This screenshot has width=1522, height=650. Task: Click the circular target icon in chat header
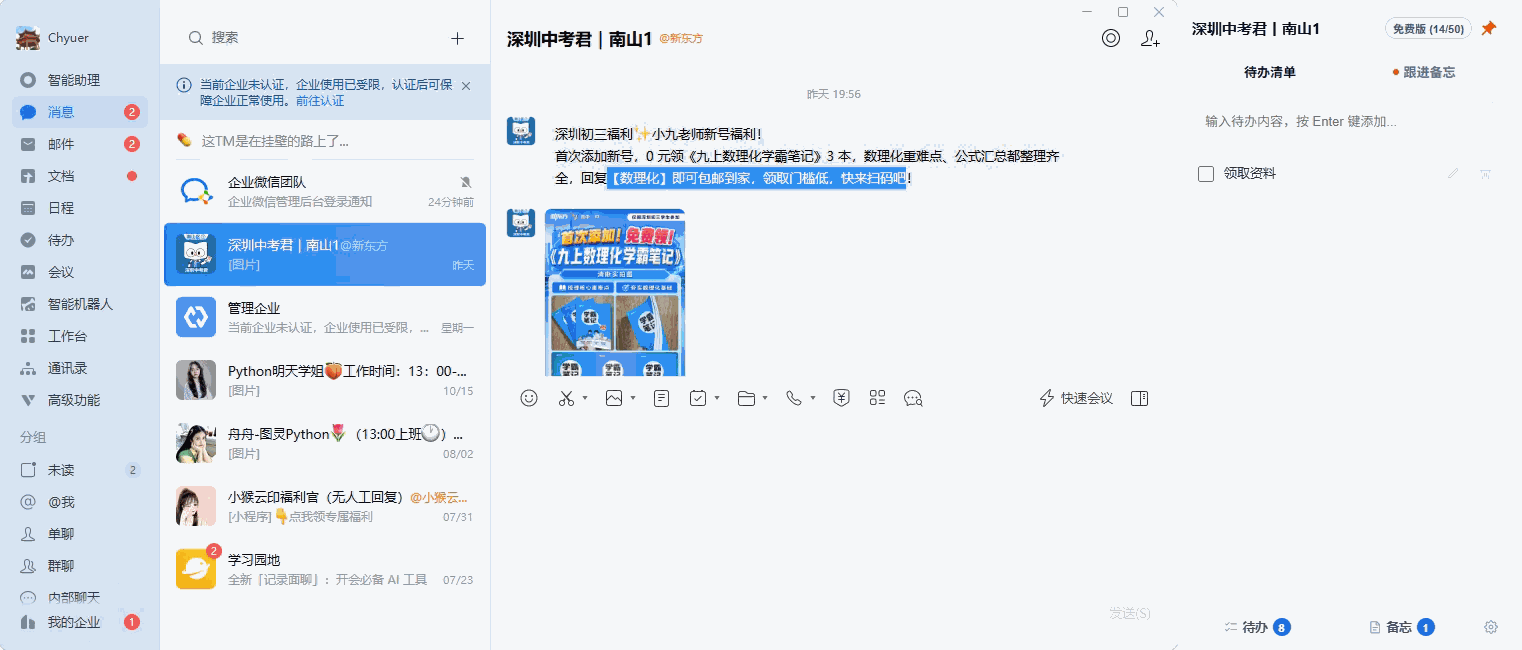point(1111,38)
